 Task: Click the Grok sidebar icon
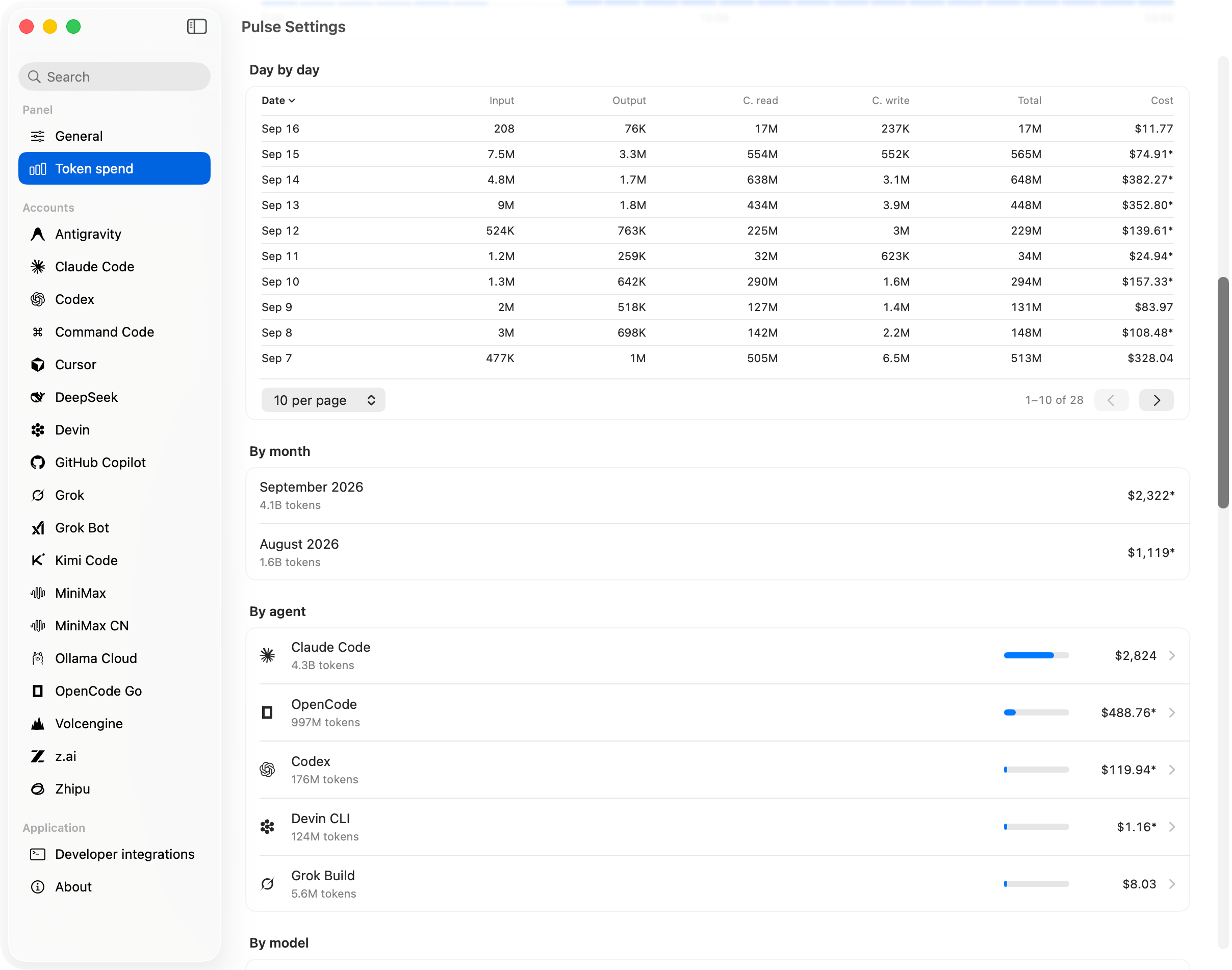click(x=37, y=495)
